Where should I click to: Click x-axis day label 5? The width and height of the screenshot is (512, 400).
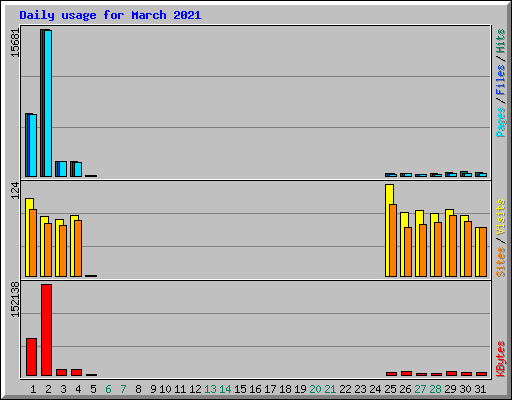tap(93, 389)
